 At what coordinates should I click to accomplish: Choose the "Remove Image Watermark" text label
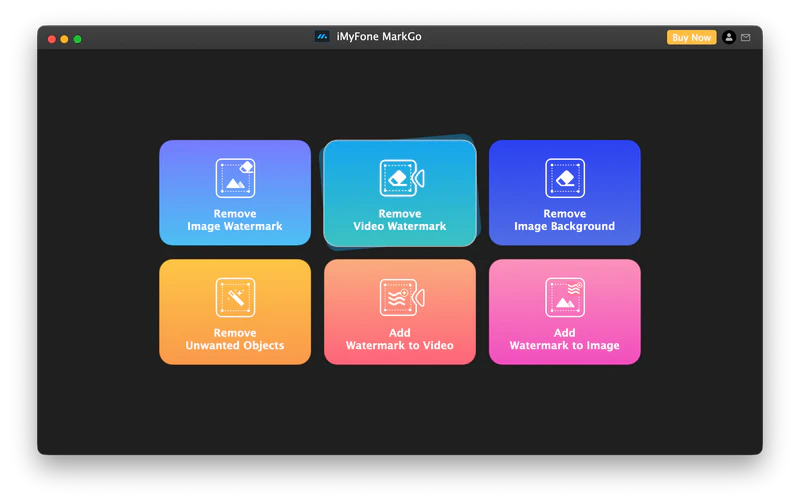point(235,220)
